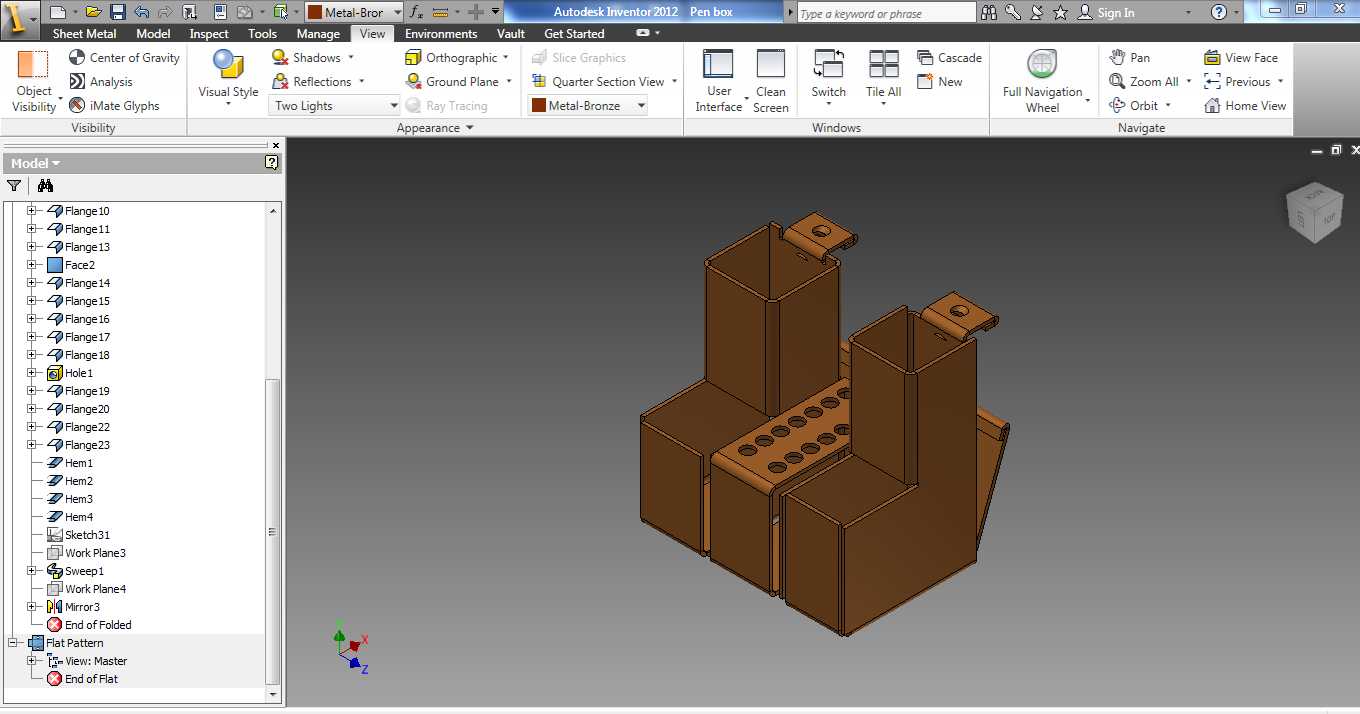Toggle iMate Glyphs display
The image size is (1360, 714).
coord(113,105)
